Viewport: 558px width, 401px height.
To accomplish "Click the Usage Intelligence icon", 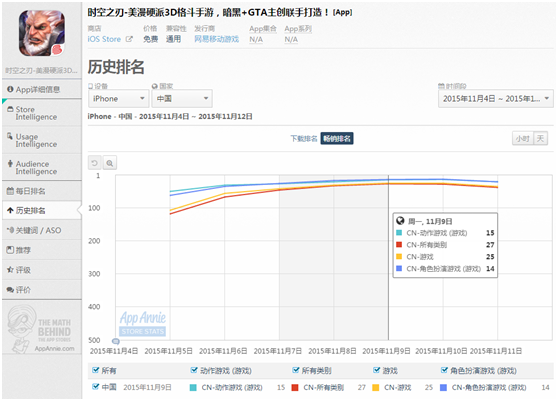I will (x=10, y=136).
